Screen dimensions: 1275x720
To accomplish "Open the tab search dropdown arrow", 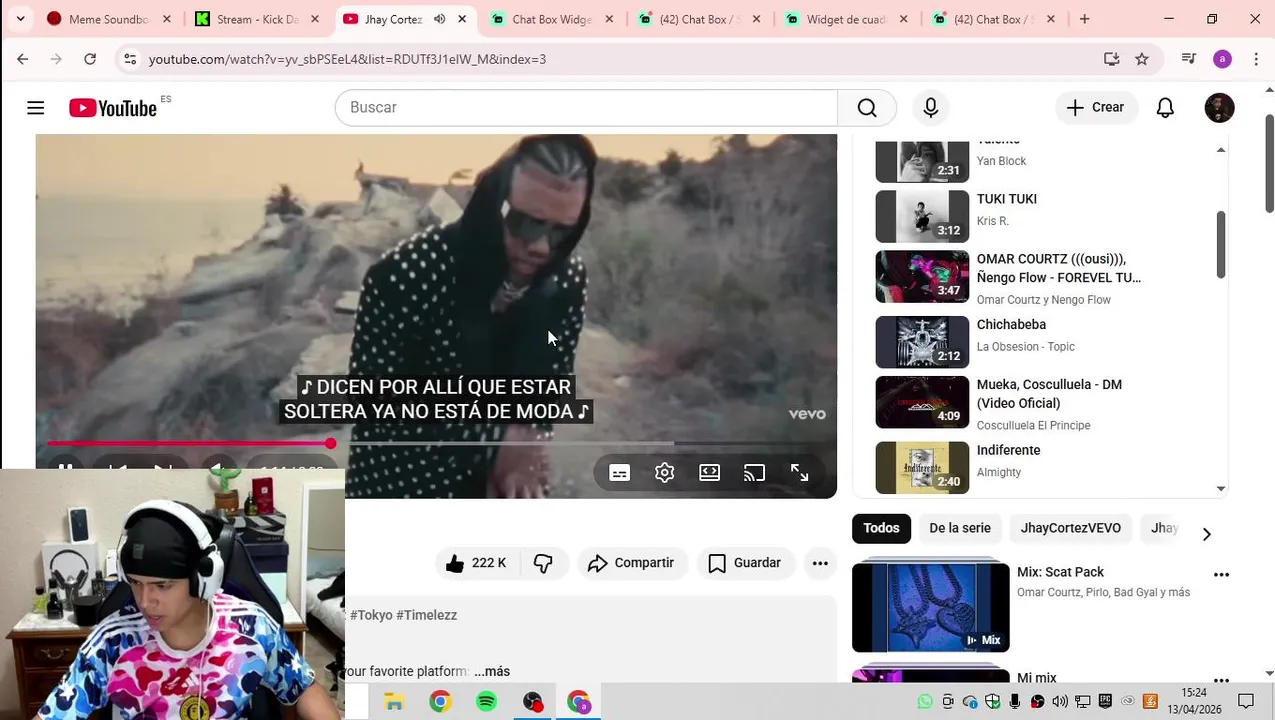I will (20, 19).
